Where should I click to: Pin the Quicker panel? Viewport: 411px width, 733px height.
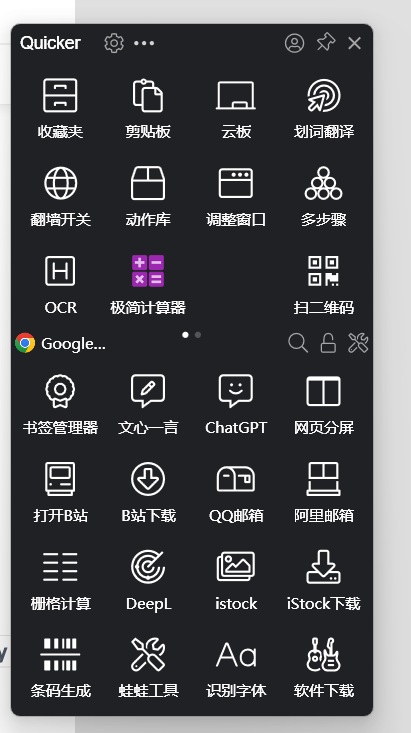(x=325, y=43)
